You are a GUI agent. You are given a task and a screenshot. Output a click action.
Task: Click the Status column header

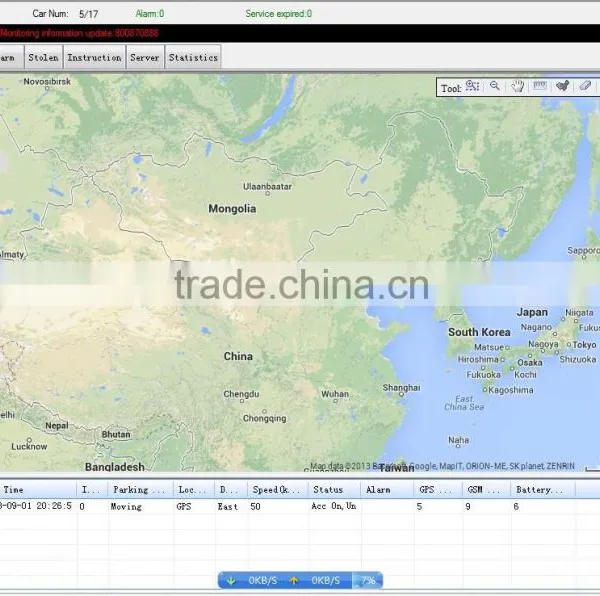coord(334,490)
